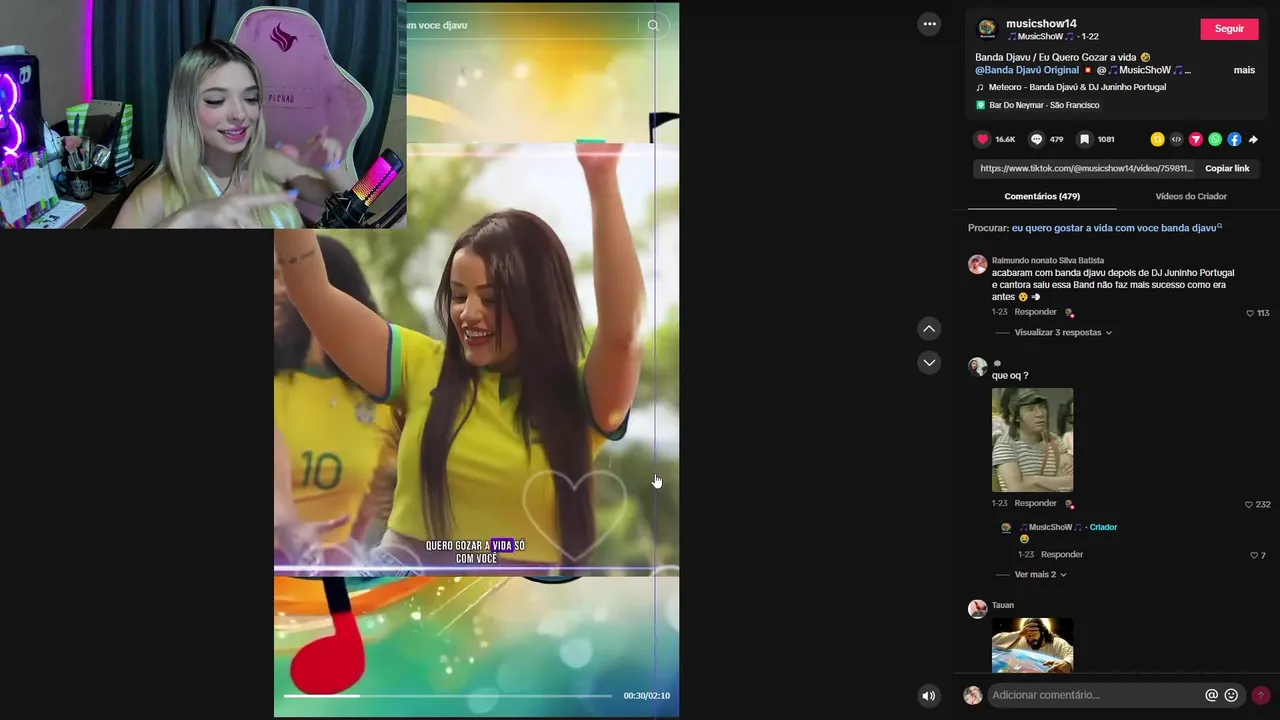Go to the previous video with up arrow
Screen dimensions: 1280x720
click(x=929, y=329)
